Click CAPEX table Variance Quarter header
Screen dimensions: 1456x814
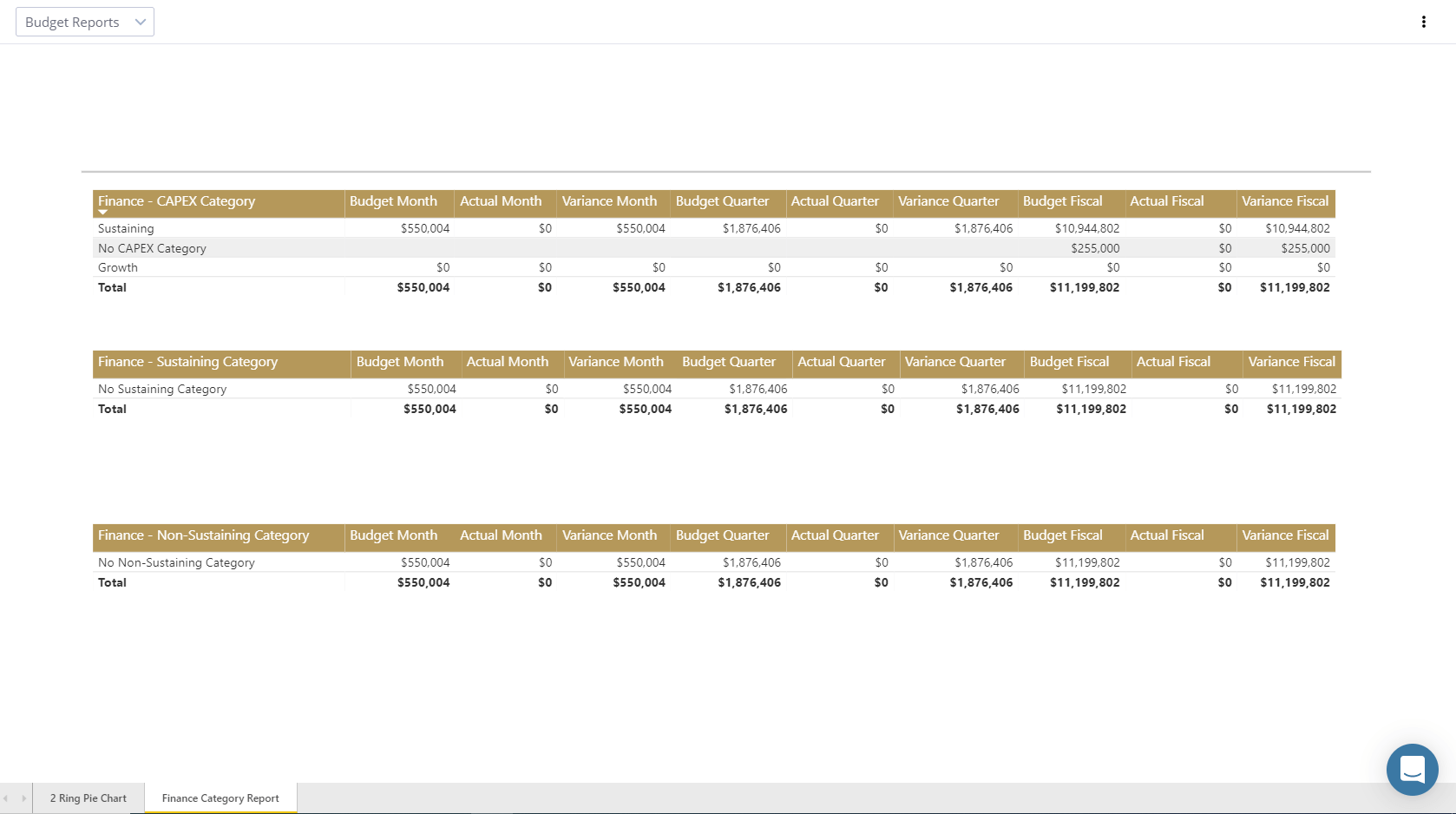[x=948, y=201]
